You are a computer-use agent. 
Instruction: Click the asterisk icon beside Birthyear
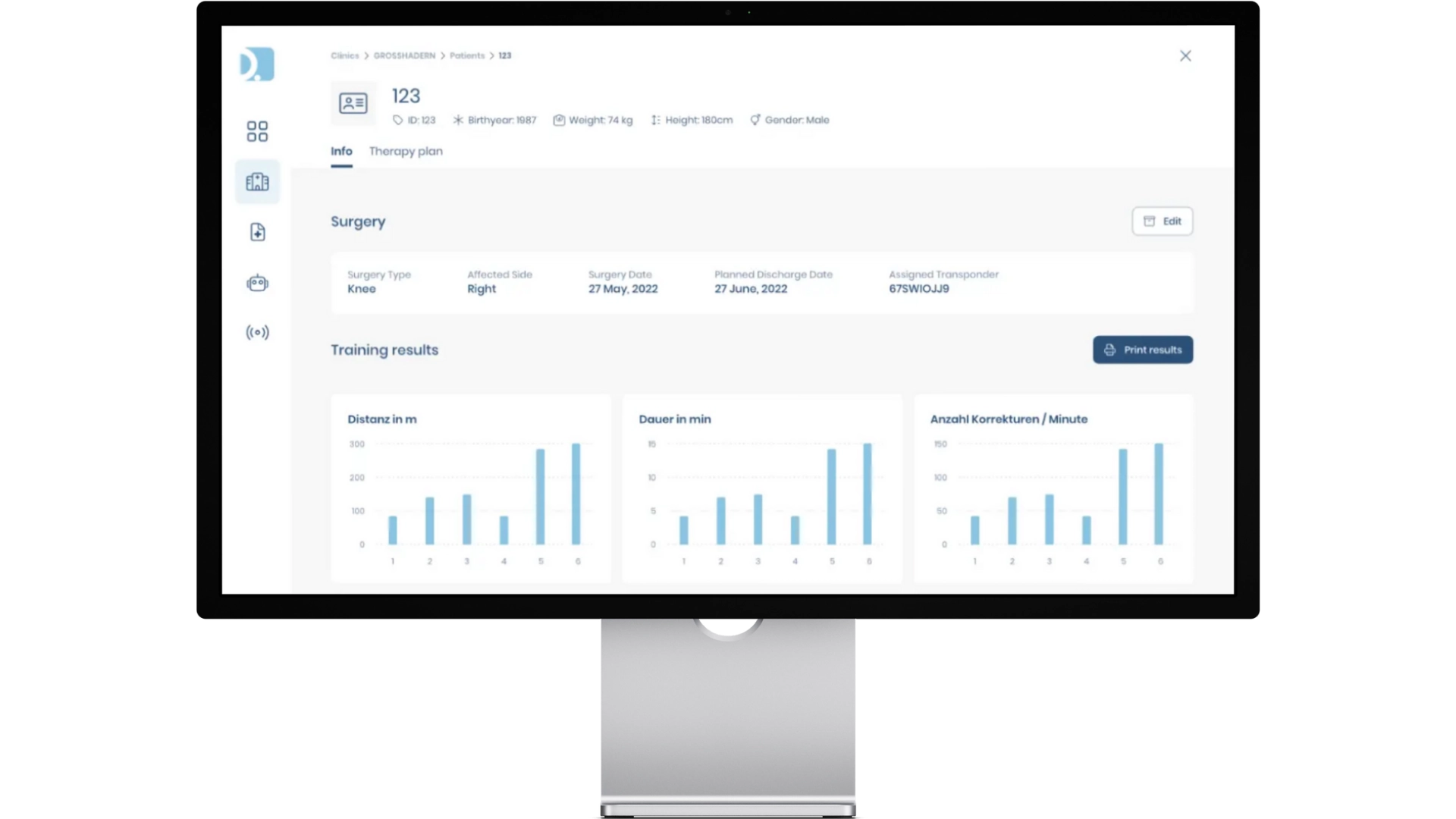(x=458, y=120)
